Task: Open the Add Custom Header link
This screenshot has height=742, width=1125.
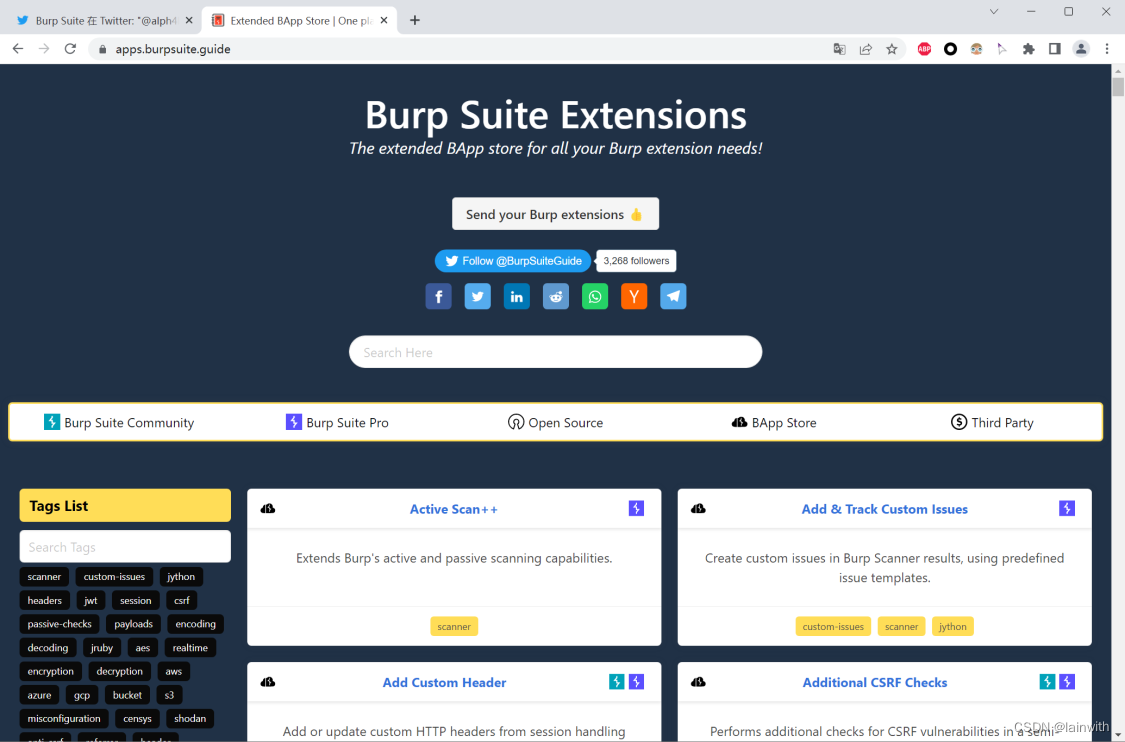Action: point(444,682)
